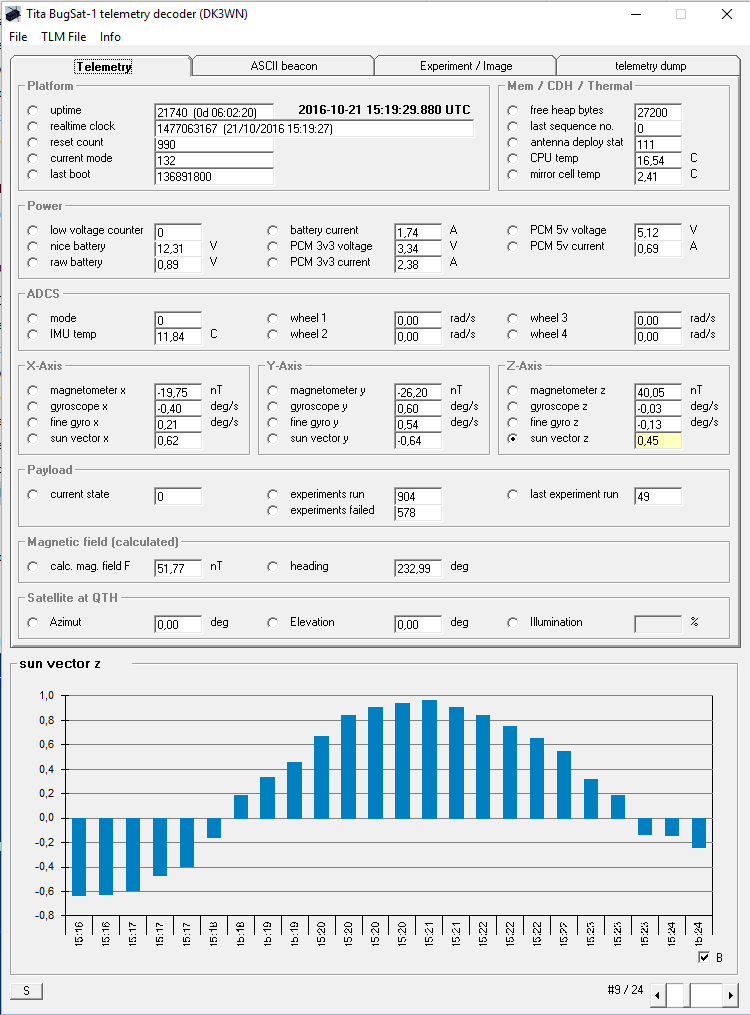Viewport: 750px width, 1015px height.
Task: Select the uptime radio button
Action: coord(33,111)
